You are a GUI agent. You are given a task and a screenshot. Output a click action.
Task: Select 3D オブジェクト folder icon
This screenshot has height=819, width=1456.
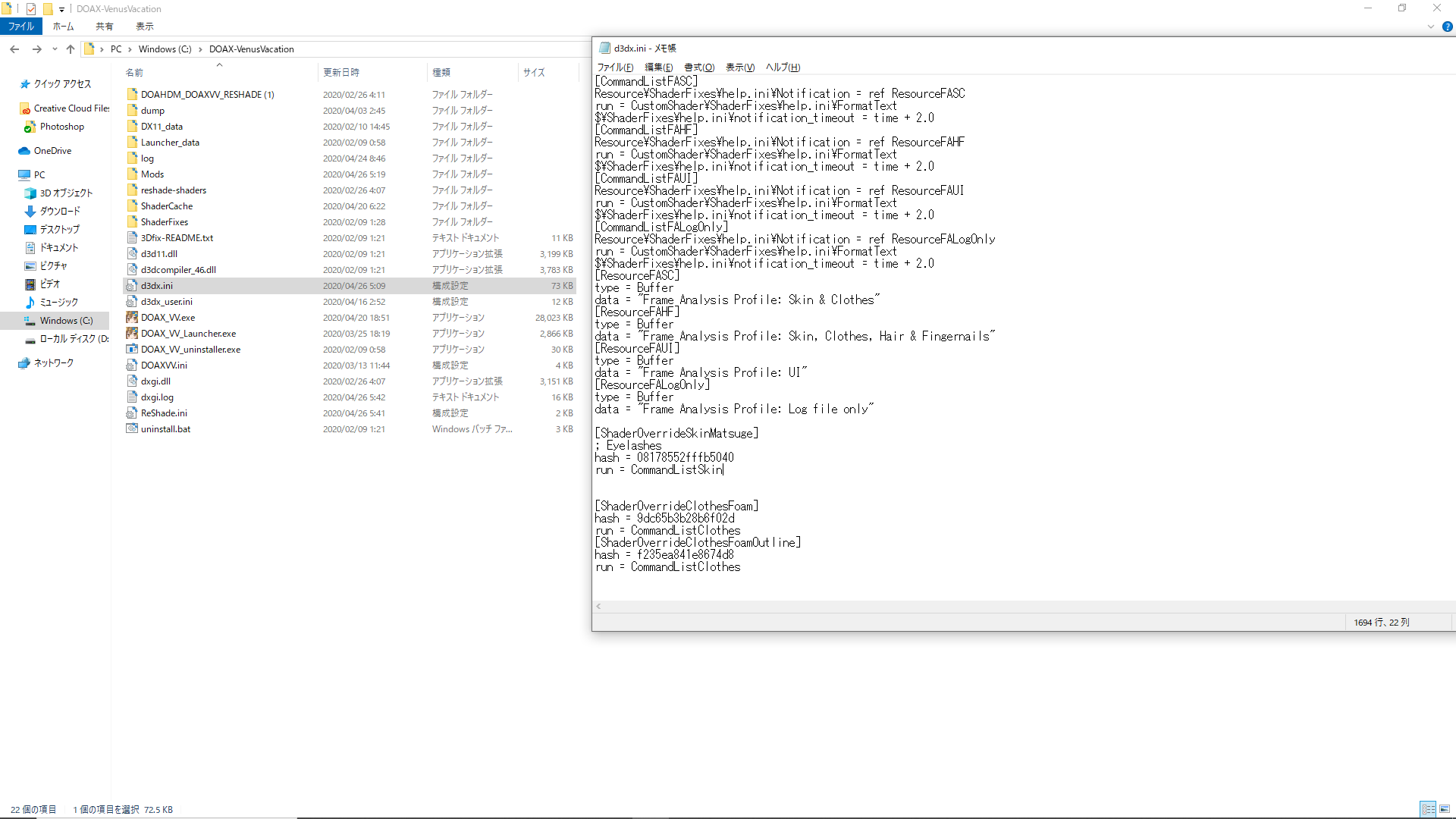(30, 193)
